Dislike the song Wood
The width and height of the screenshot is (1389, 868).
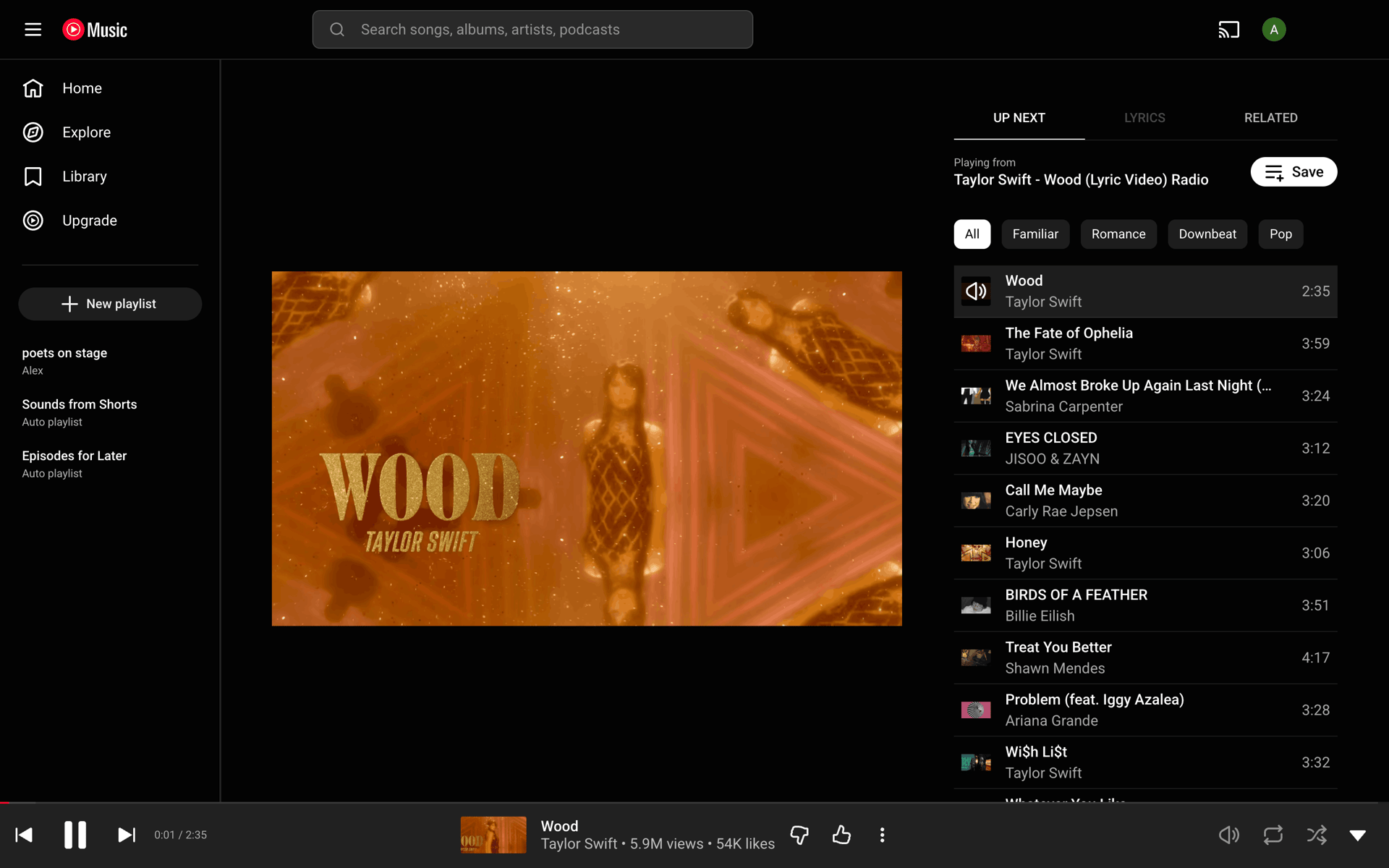click(799, 835)
